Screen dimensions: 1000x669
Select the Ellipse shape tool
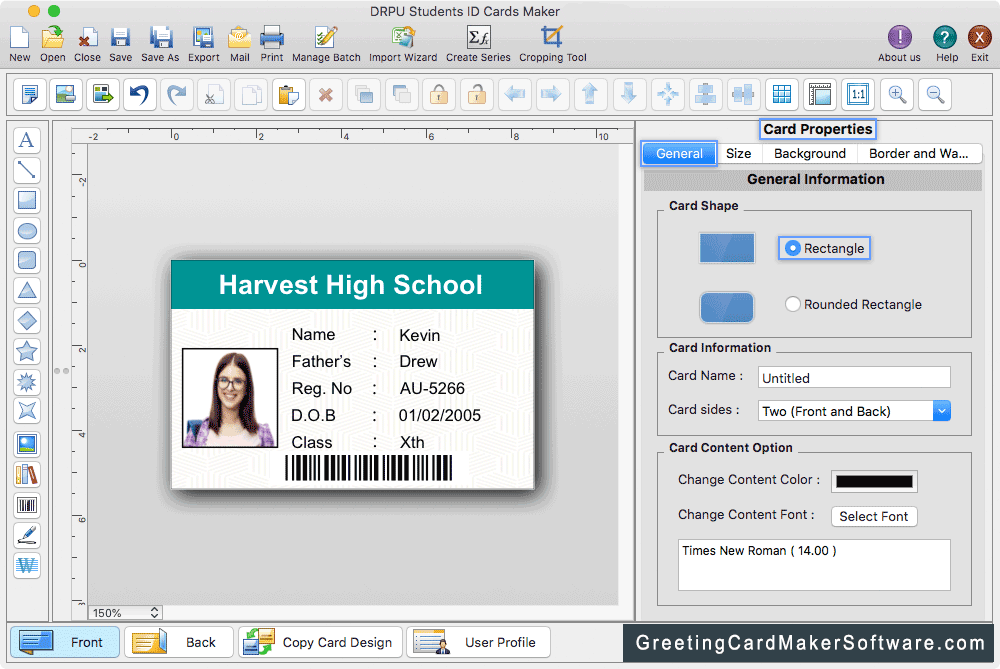[27, 231]
